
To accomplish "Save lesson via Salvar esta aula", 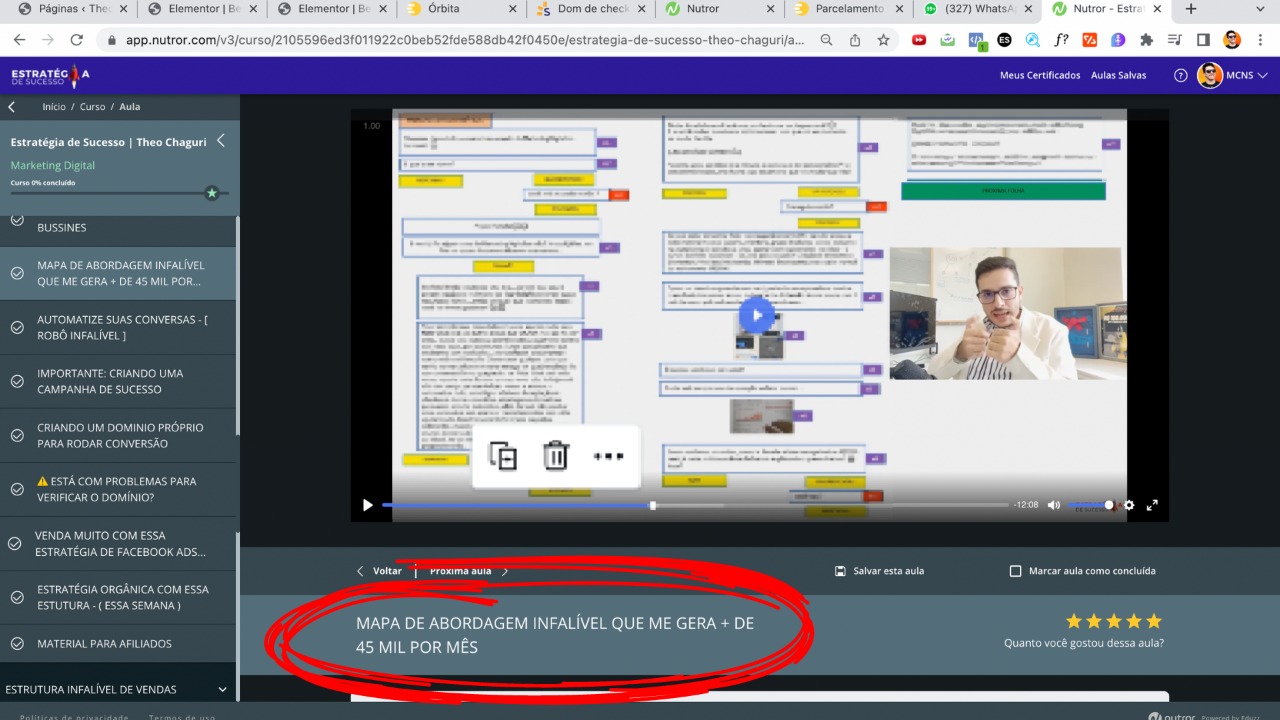I will tap(879, 571).
